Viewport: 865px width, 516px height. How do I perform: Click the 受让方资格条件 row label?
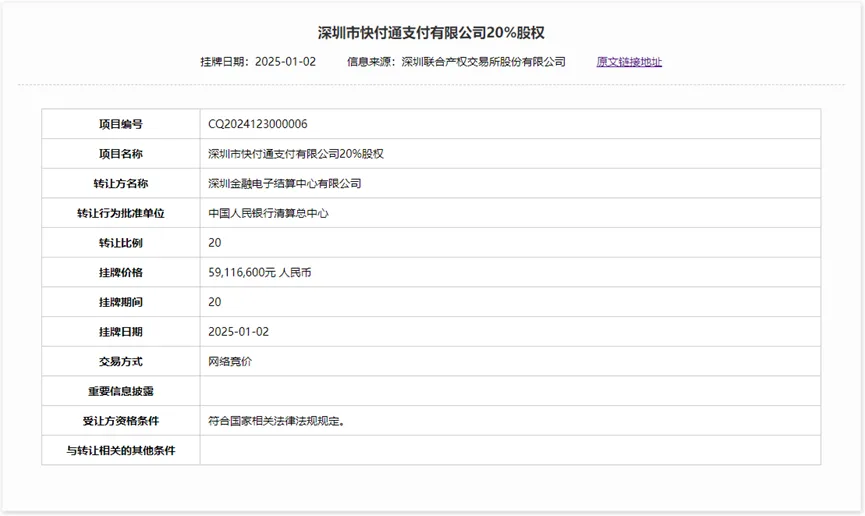point(121,421)
